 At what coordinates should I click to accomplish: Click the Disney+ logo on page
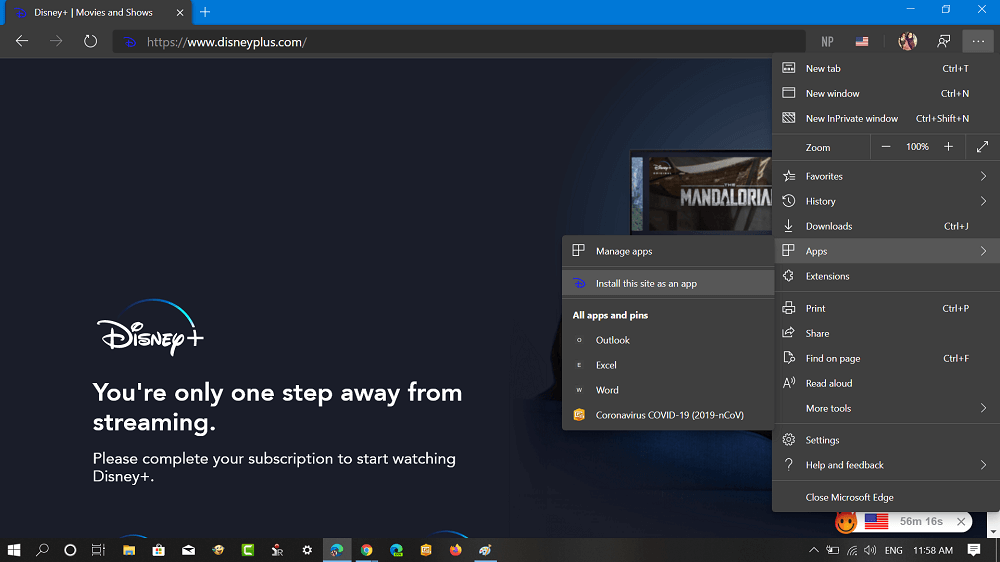coord(151,327)
